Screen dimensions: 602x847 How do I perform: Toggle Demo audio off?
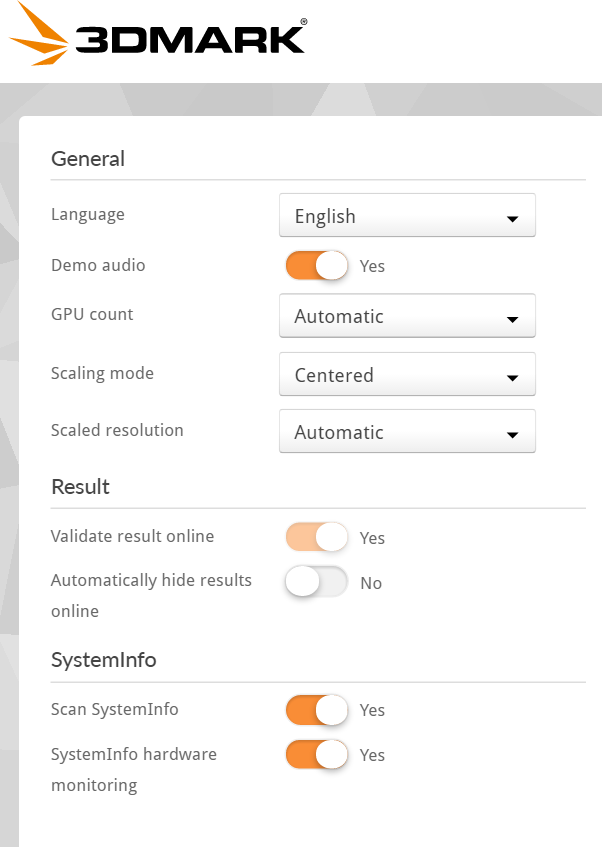coord(317,265)
